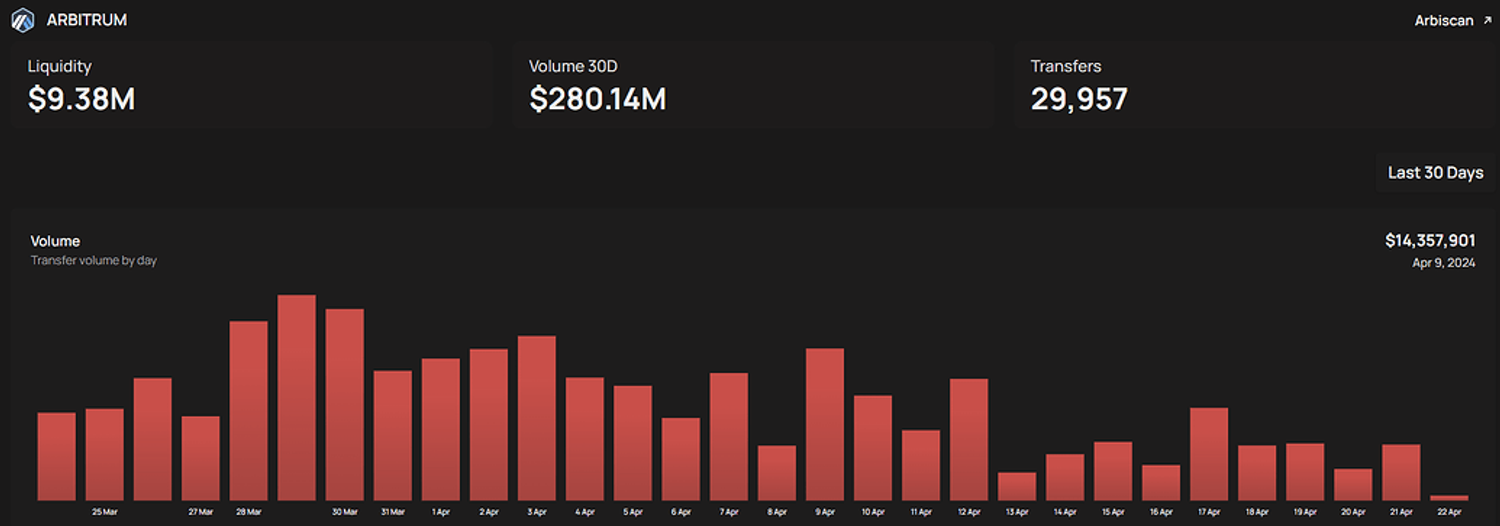Screen dimensions: 1500x526
Task: Open the Last 30 Days range selector
Action: 1435,173
